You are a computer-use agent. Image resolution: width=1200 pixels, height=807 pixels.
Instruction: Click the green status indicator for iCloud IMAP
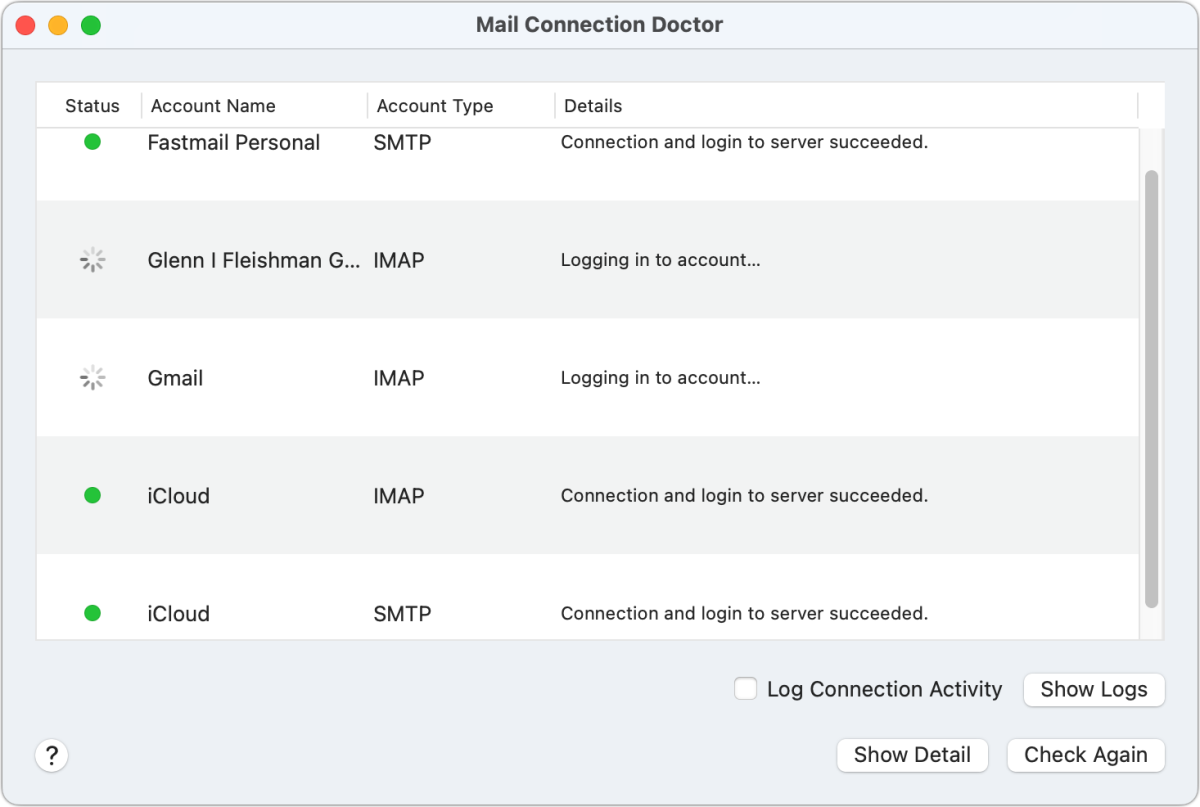click(92, 495)
